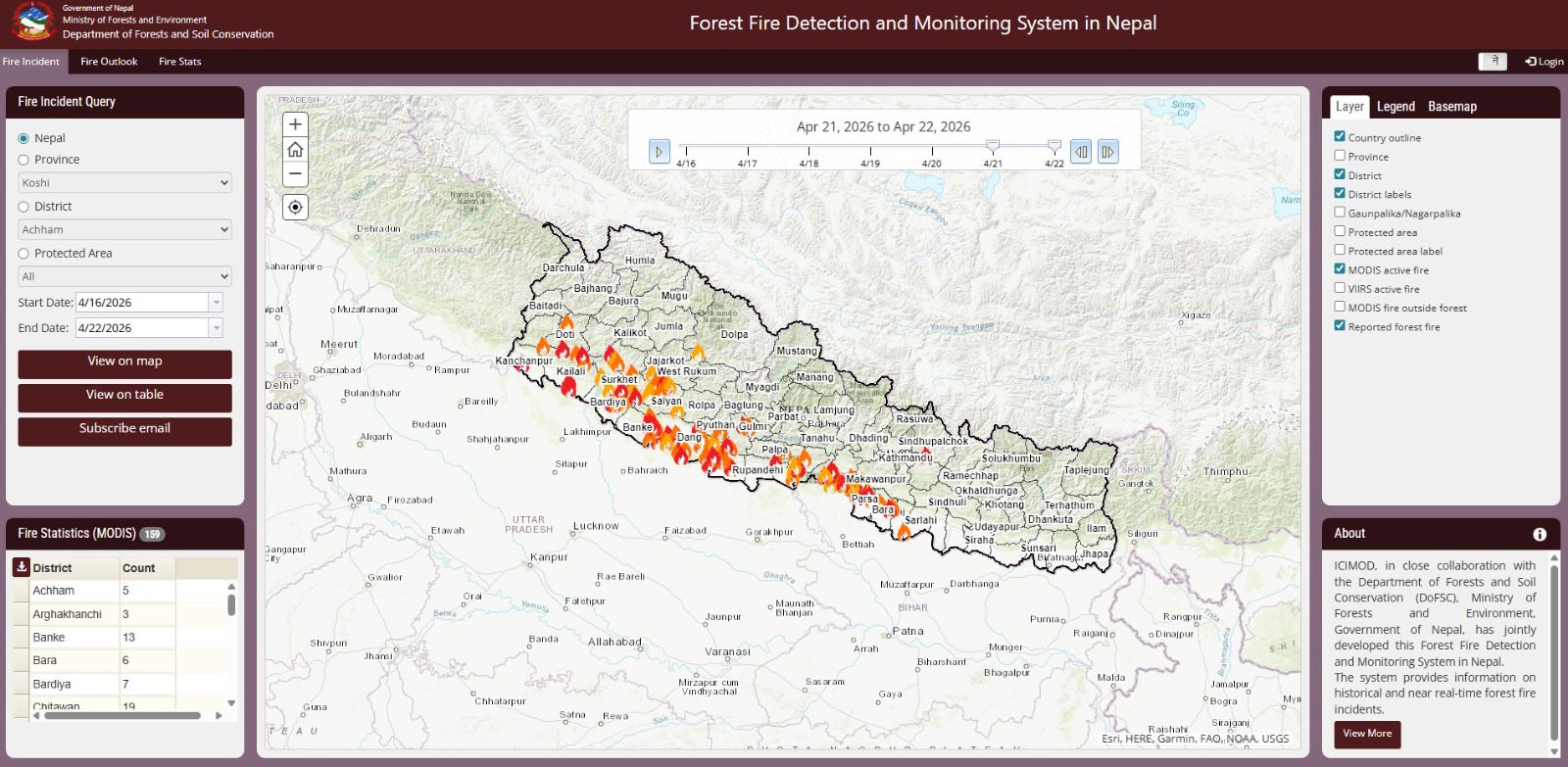Switch to the Fire Outlook tab
The image size is (1568, 767).
click(x=109, y=62)
